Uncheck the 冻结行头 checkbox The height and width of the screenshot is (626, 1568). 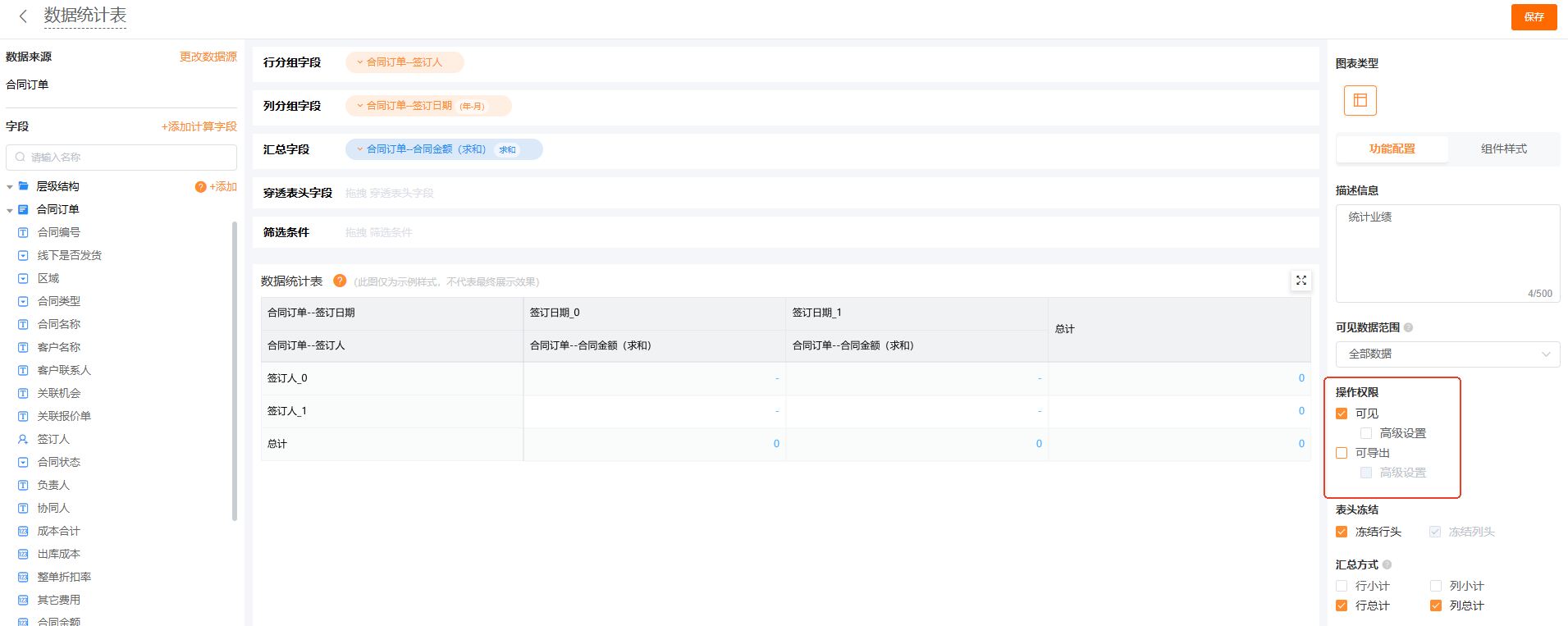click(x=1342, y=532)
